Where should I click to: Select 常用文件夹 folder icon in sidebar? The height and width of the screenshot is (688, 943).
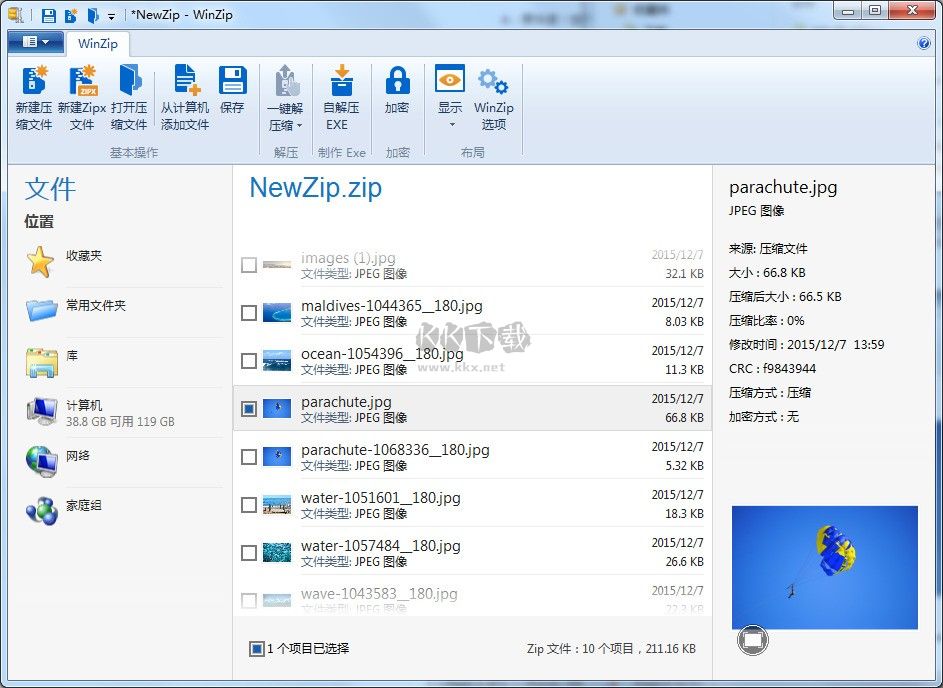click(x=41, y=310)
